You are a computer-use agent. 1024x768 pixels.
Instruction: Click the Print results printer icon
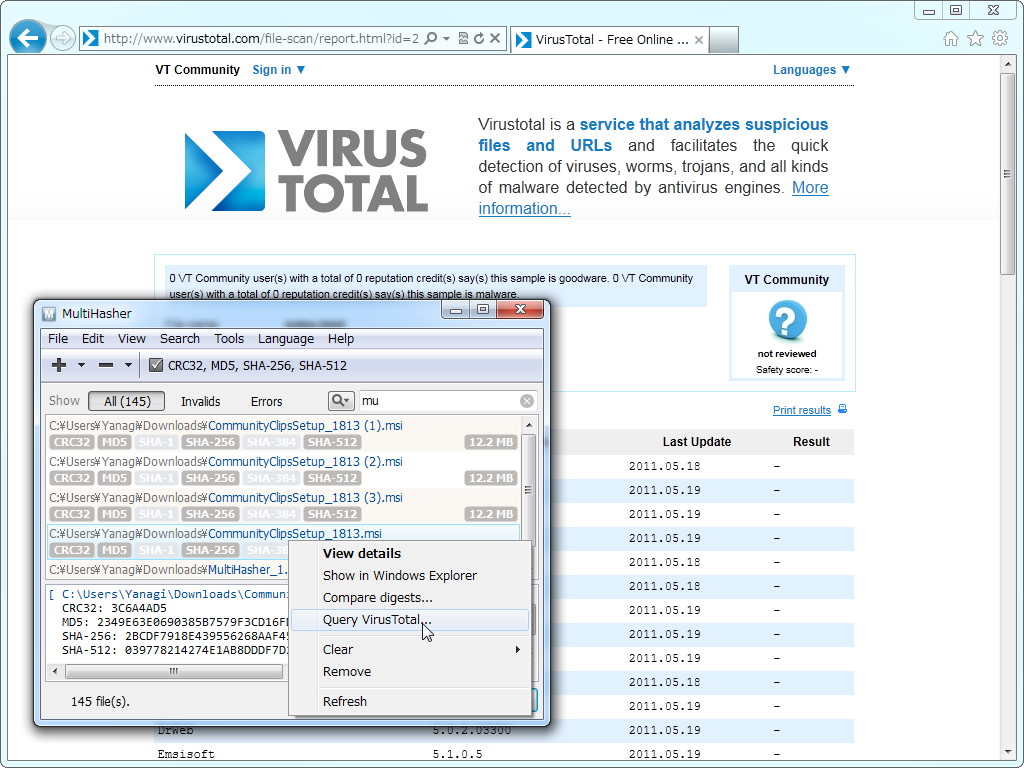843,410
